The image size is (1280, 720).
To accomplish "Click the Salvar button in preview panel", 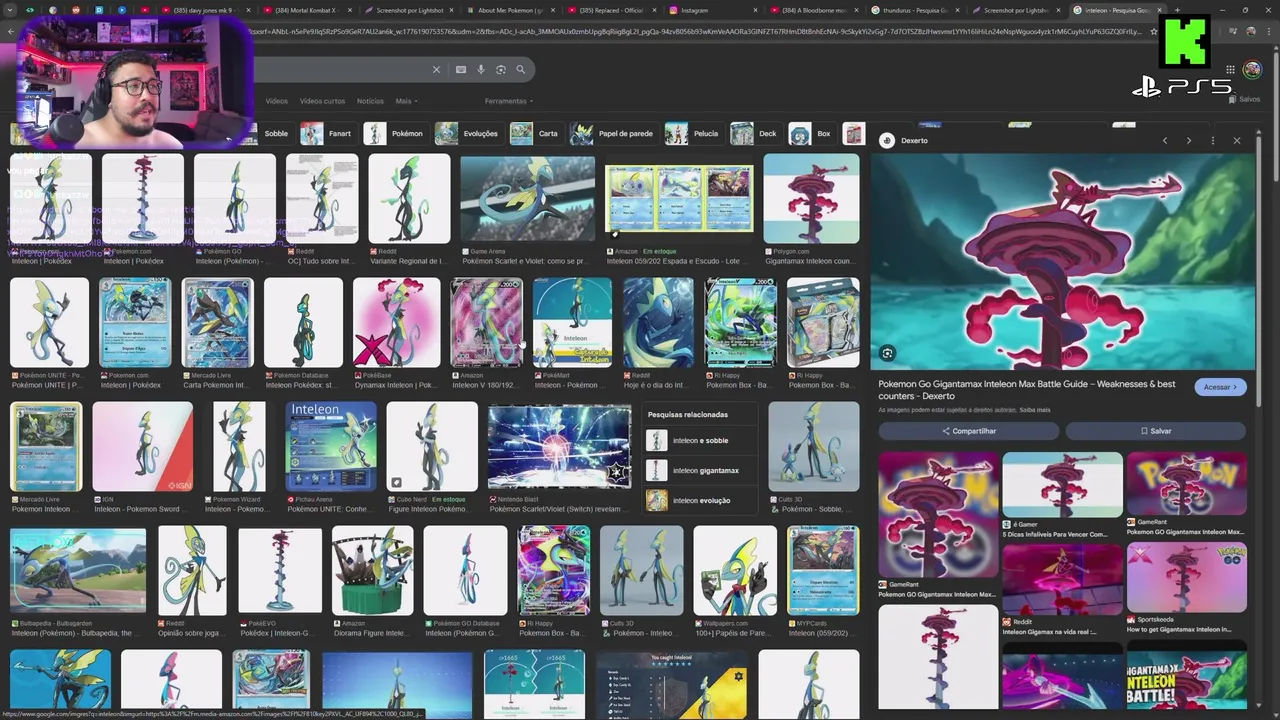I will pyautogui.click(x=1155, y=431).
